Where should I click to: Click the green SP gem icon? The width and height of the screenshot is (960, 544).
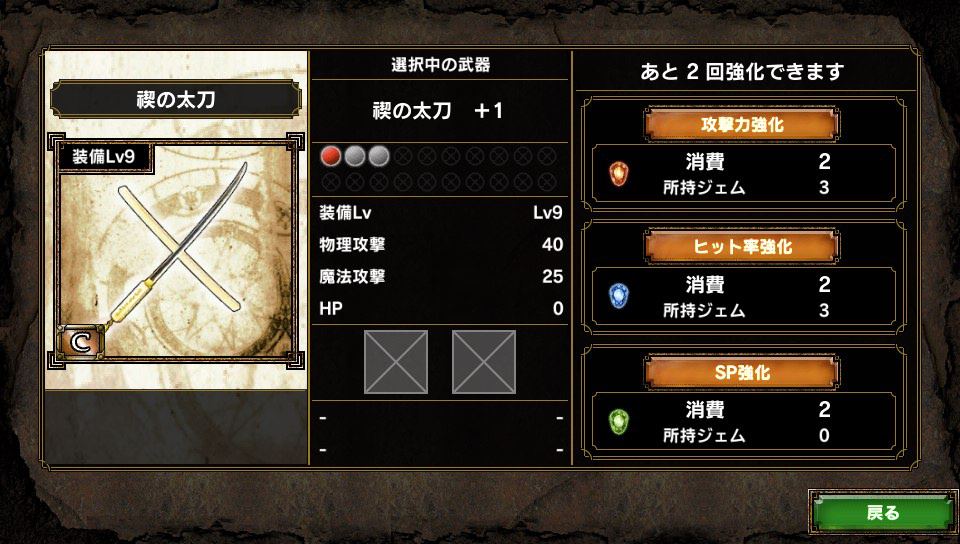coord(619,422)
